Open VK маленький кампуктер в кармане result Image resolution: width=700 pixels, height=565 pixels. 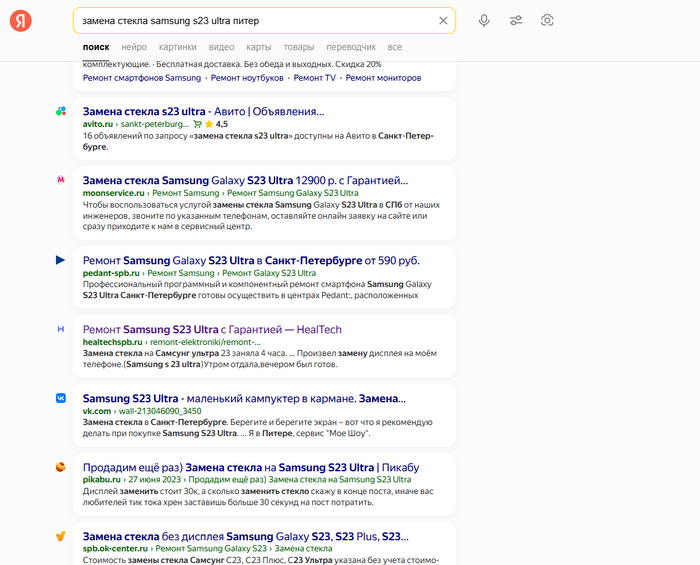244,399
